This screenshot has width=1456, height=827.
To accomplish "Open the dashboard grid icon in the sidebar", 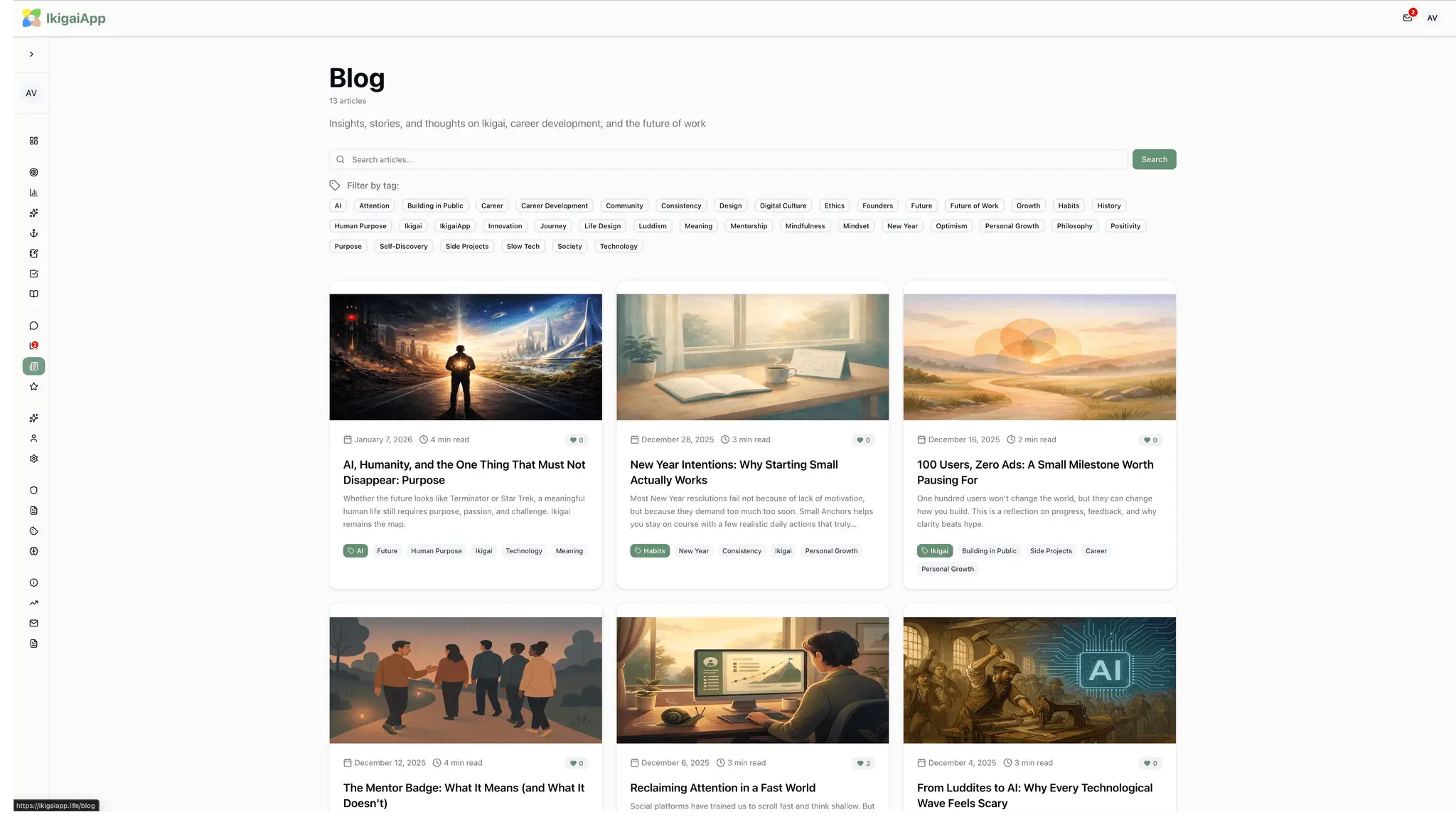I will coord(33,141).
